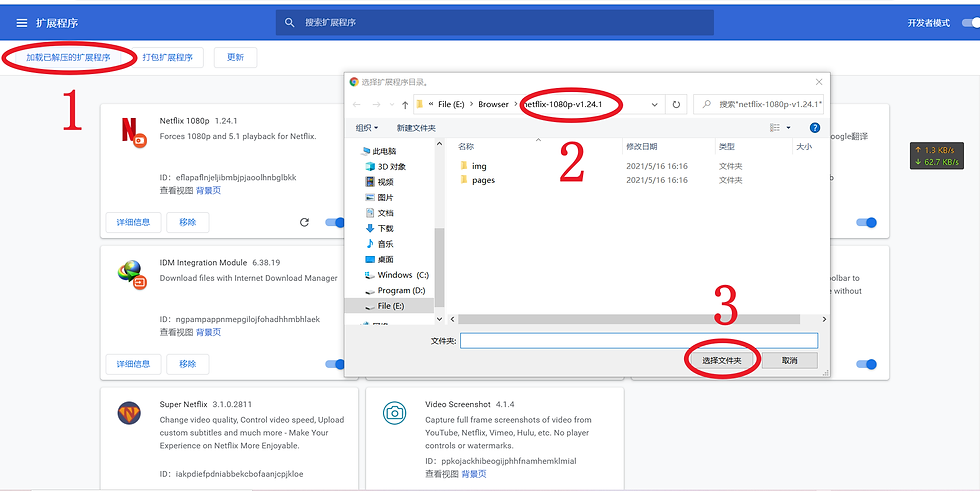The width and height of the screenshot is (980, 491).
Task: Toggle the 开发者模式 switch
Action: click(x=971, y=23)
